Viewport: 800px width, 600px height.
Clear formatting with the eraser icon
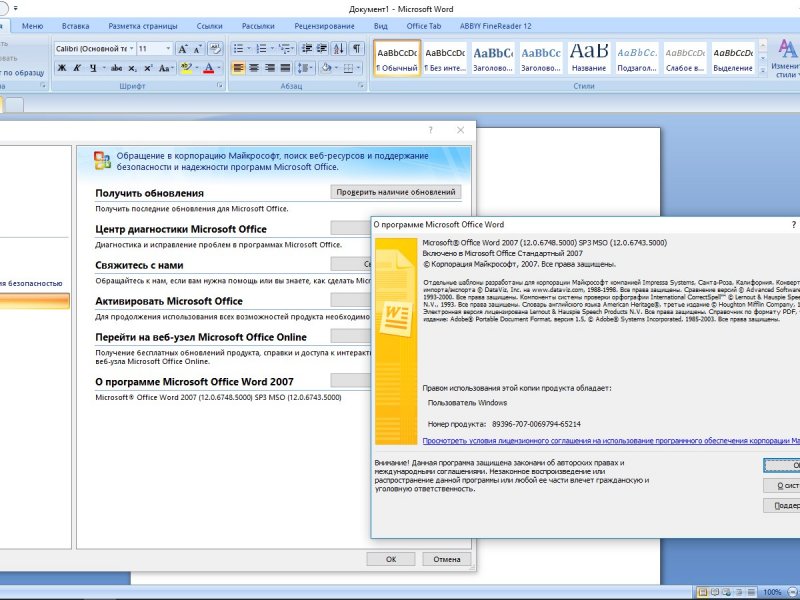[216, 49]
